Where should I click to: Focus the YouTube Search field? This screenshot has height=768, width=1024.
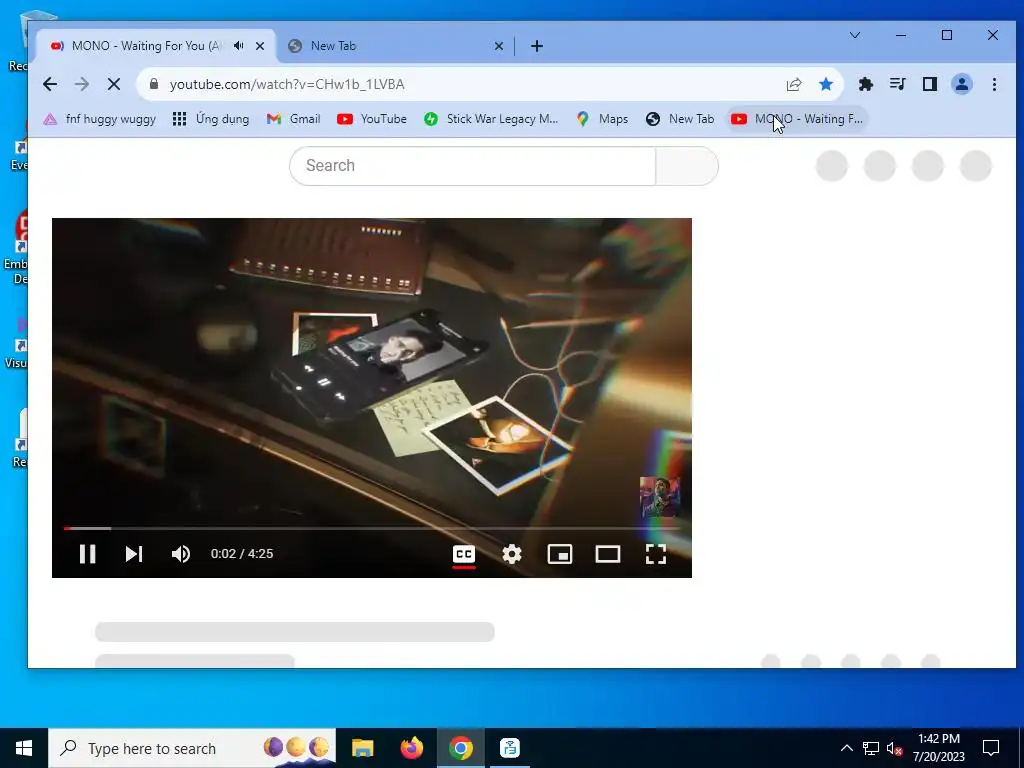click(x=473, y=166)
